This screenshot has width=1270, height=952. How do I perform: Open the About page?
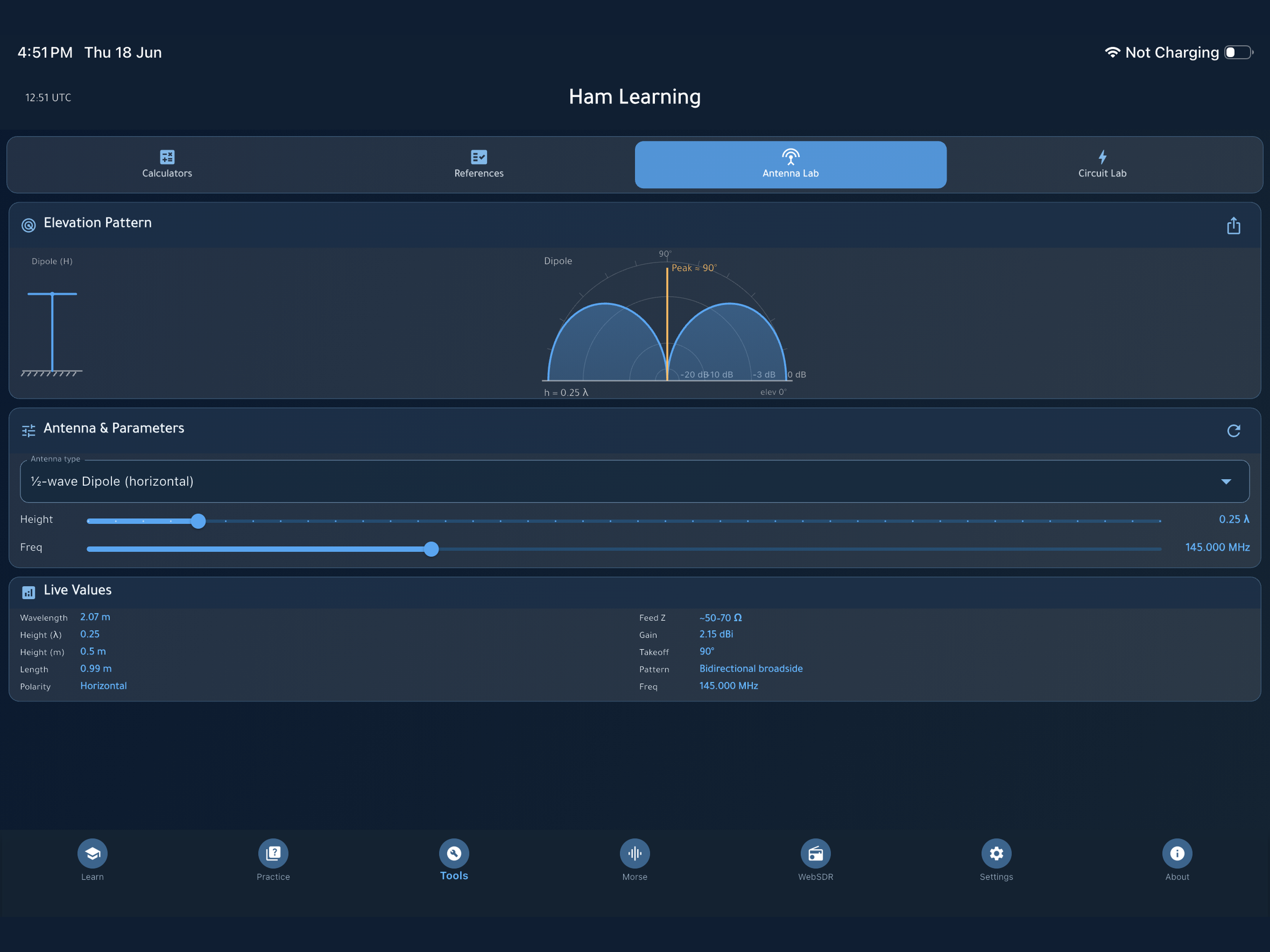point(1177,860)
